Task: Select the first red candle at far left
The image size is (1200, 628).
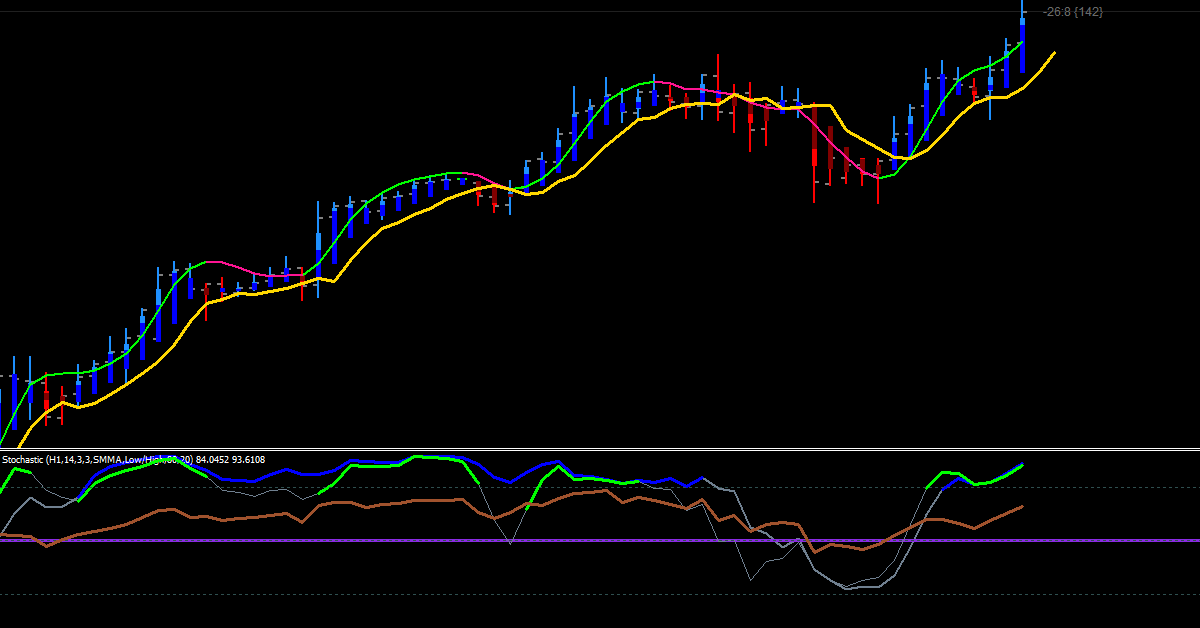Action: (x=46, y=406)
